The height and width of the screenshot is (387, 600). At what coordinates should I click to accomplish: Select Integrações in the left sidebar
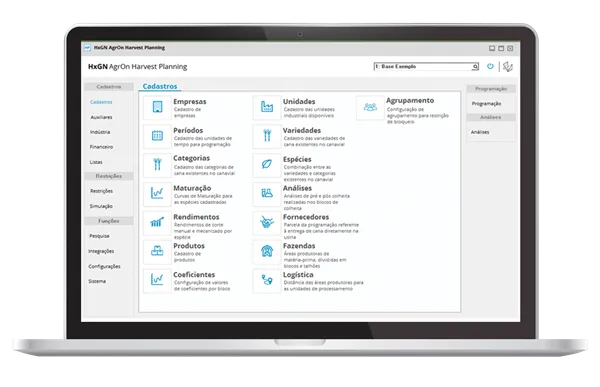[101, 251]
